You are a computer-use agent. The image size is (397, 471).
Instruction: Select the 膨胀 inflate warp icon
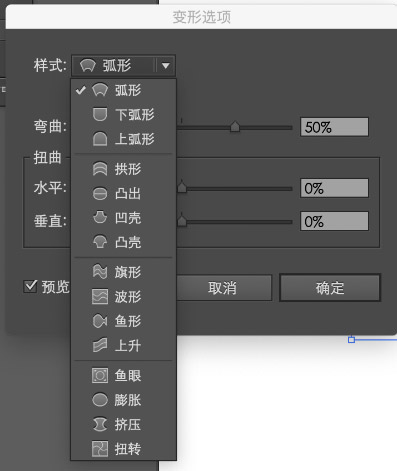pos(100,400)
